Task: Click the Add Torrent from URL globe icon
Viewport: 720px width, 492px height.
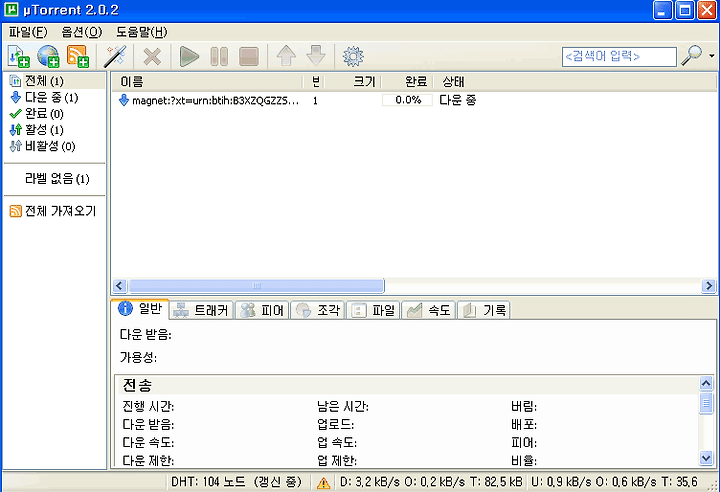Action: [x=48, y=57]
